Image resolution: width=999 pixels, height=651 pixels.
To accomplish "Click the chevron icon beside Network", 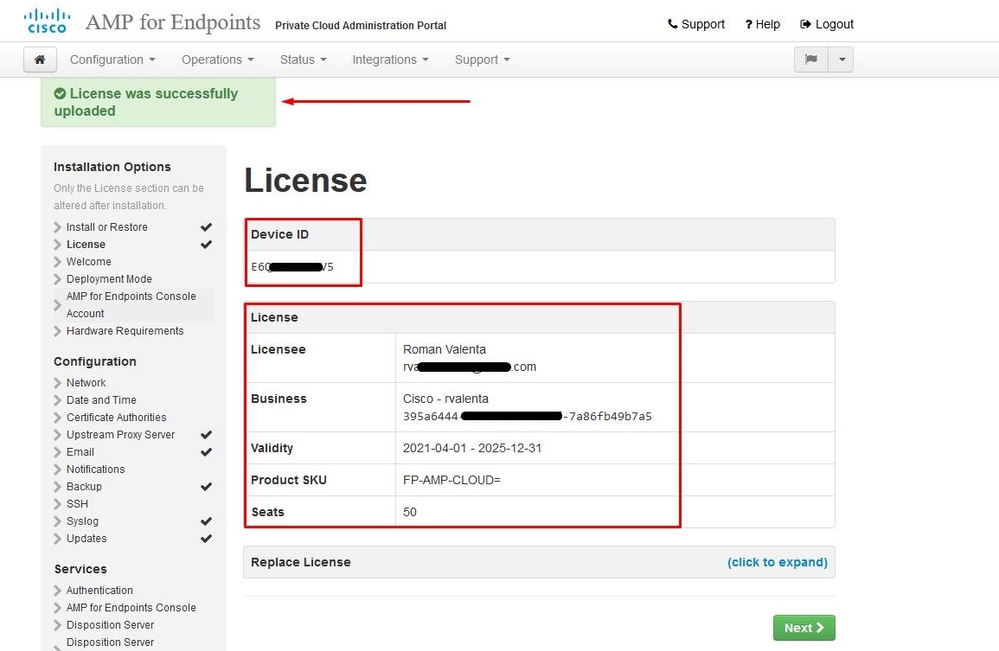I will [57, 383].
